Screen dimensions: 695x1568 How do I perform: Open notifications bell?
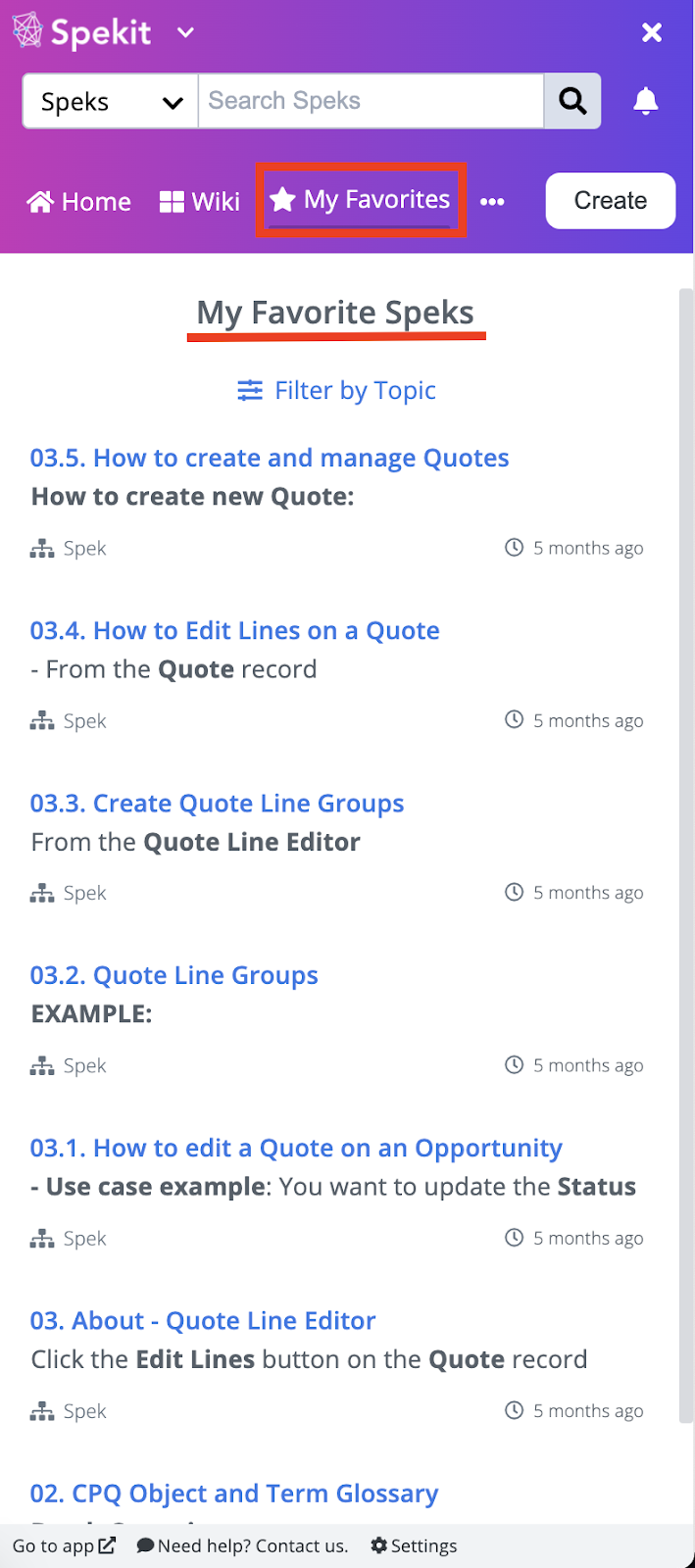pos(646,101)
